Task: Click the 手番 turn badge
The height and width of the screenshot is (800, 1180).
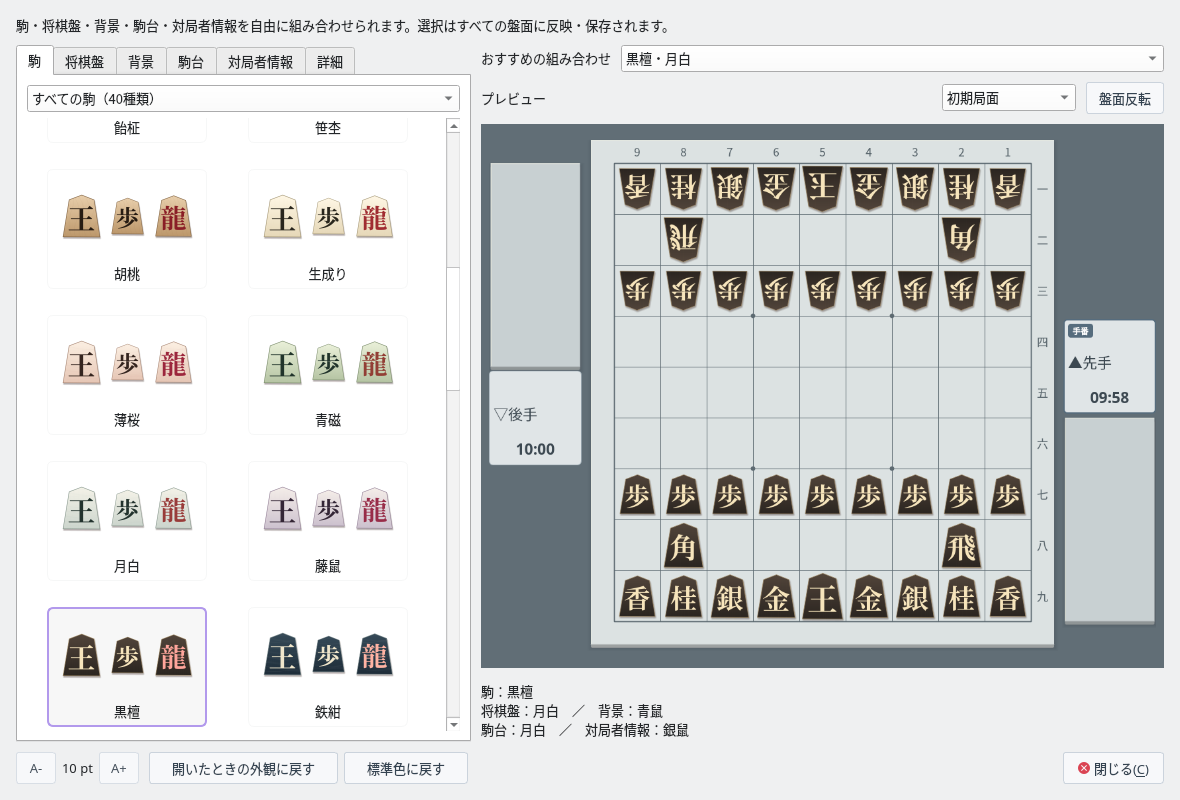Action: tap(1080, 331)
